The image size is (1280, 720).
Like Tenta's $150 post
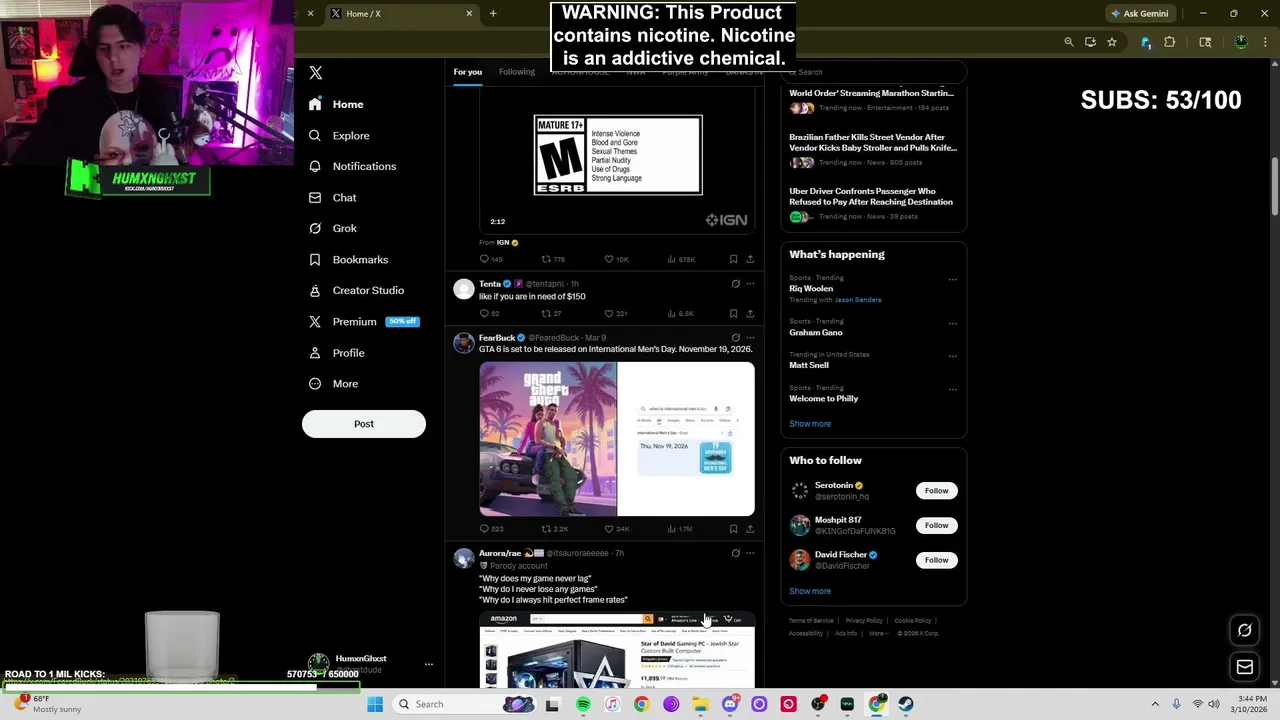[615, 313]
